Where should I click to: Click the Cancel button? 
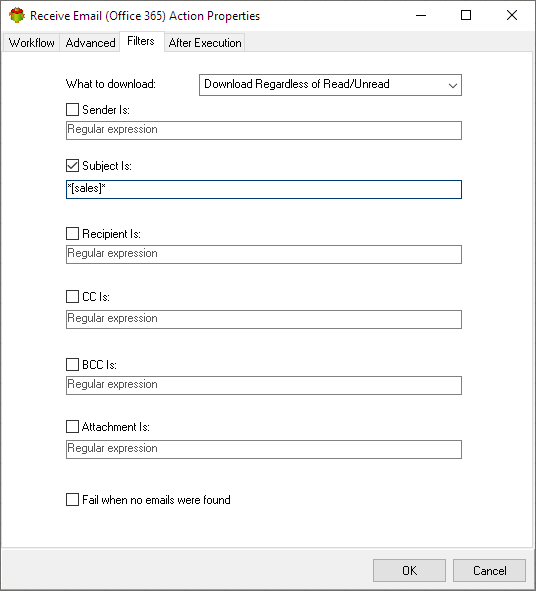[489, 570]
